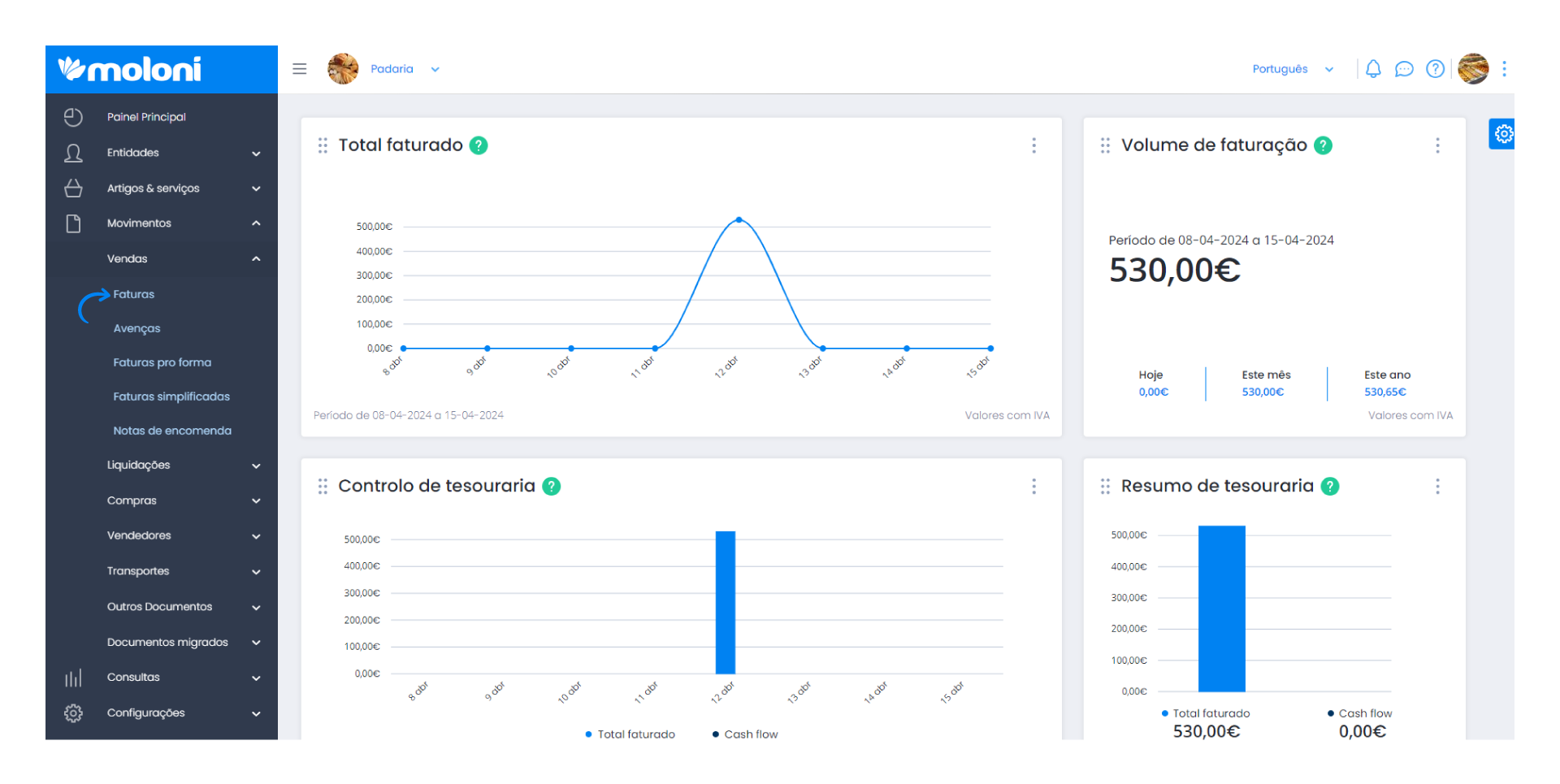Click Este mês value 530,00€
This screenshot has height=784, width=1560.
[x=1263, y=392]
